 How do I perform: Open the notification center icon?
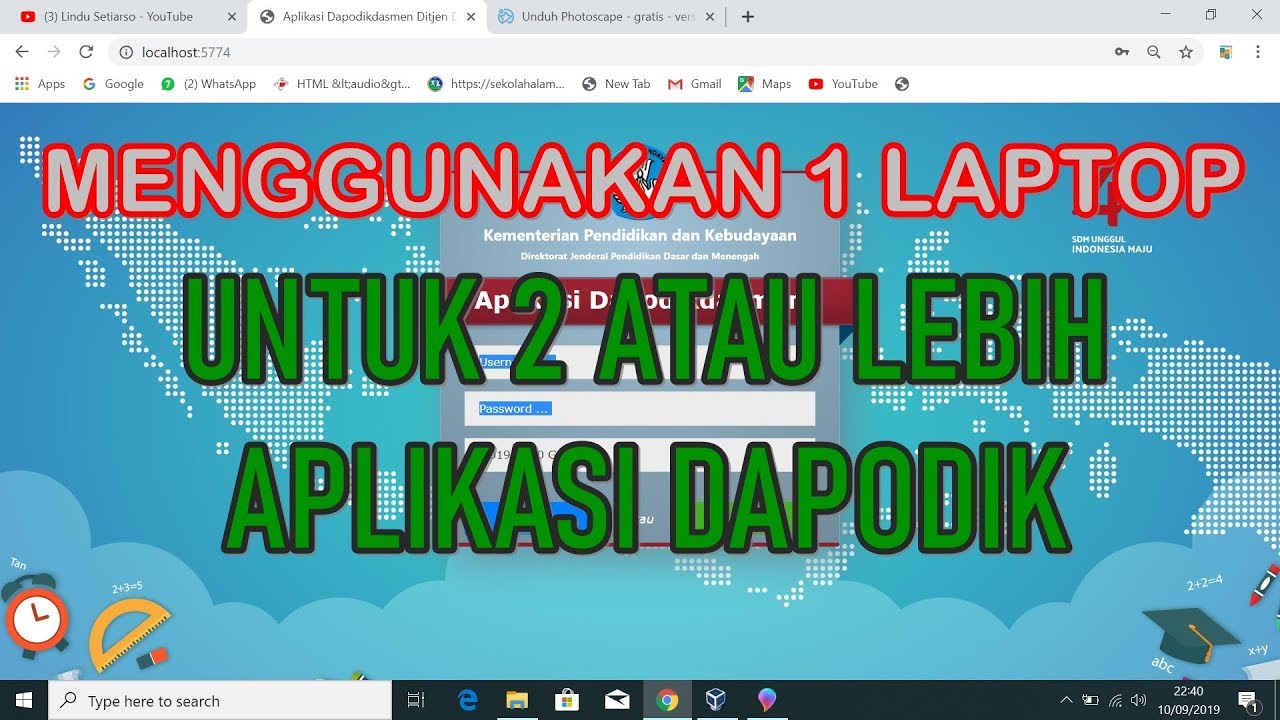point(1248,700)
